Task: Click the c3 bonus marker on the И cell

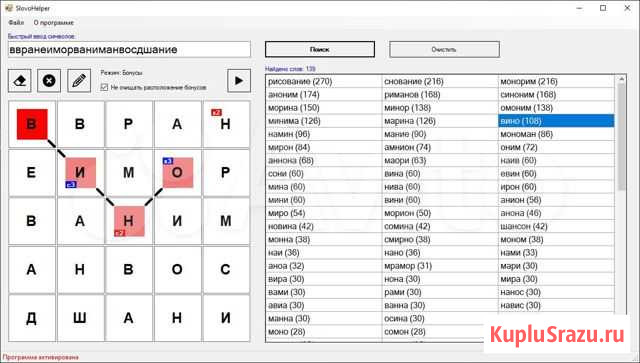Action: (x=71, y=185)
